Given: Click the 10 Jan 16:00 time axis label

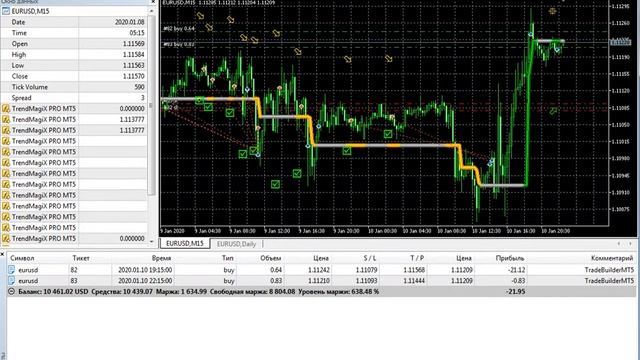Looking at the screenshot, I should 521,231.
